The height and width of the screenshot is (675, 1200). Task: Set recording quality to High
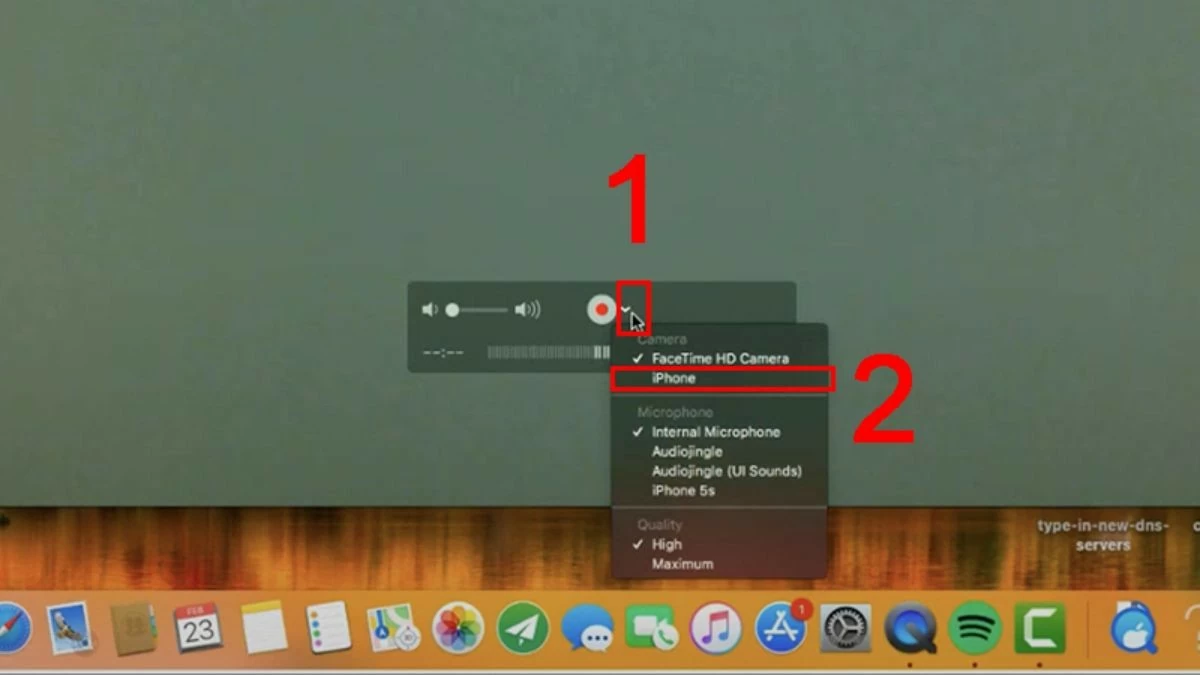(666, 544)
